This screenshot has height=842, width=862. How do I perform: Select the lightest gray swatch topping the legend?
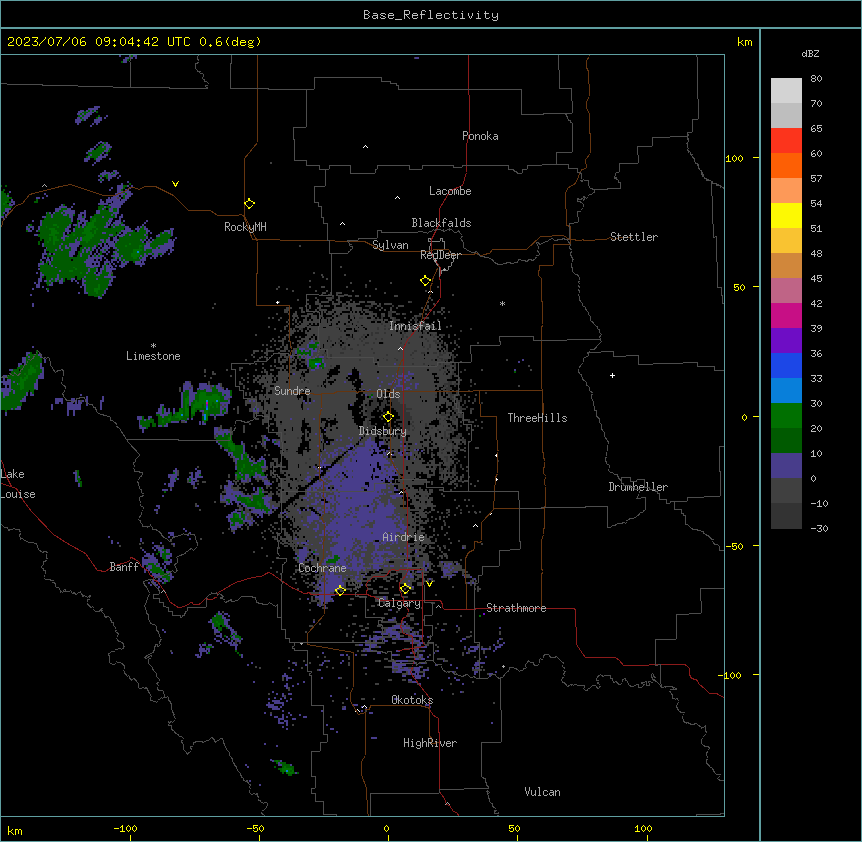[x=786, y=90]
